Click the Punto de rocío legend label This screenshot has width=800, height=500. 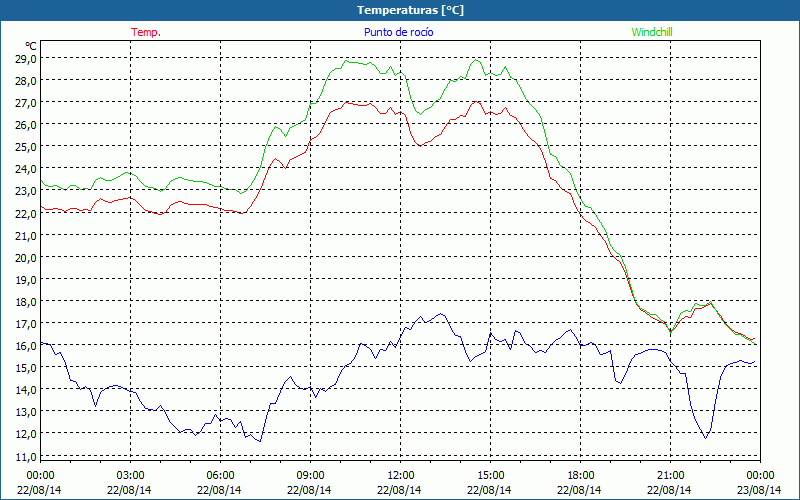point(398,32)
